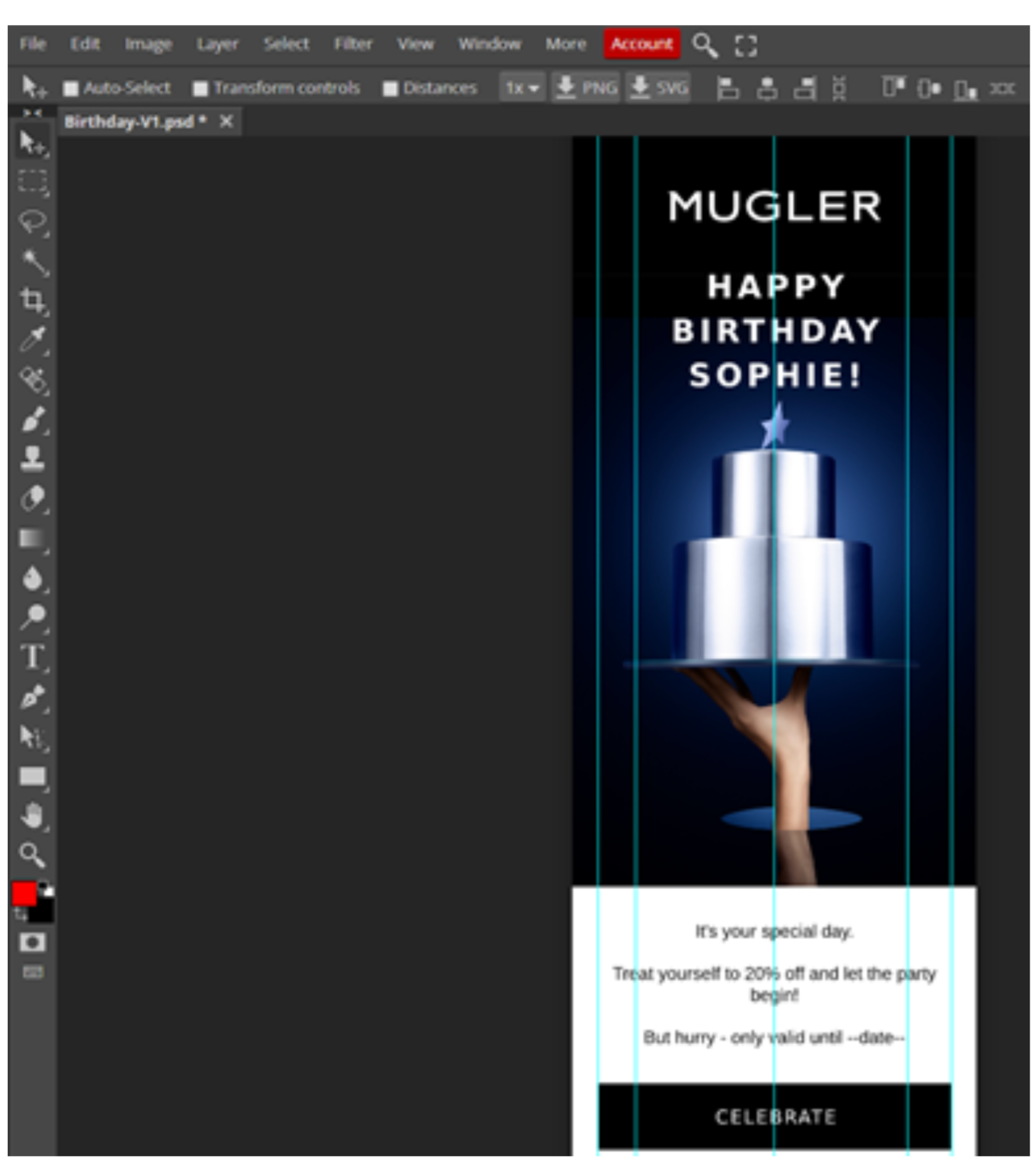Close the Birthday-V1.psd document tab
This screenshot has height=1164, width=1036.
tap(226, 121)
